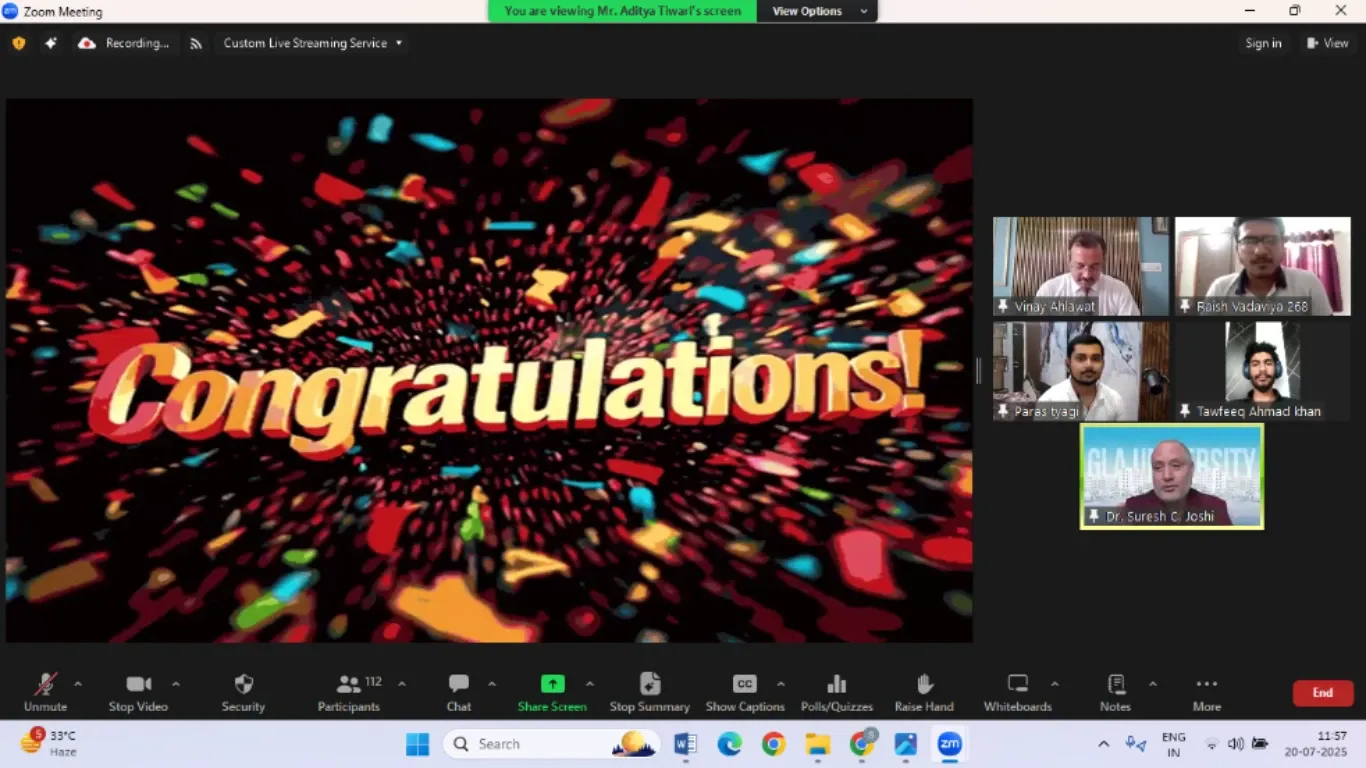This screenshot has width=1366, height=768.
Task: Open the More menu
Action: [1207, 685]
